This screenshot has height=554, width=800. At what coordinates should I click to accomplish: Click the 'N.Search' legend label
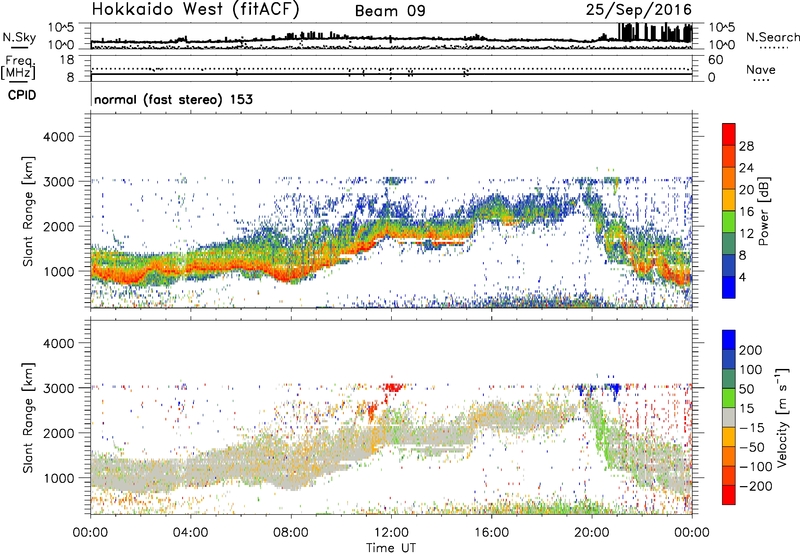(772, 37)
